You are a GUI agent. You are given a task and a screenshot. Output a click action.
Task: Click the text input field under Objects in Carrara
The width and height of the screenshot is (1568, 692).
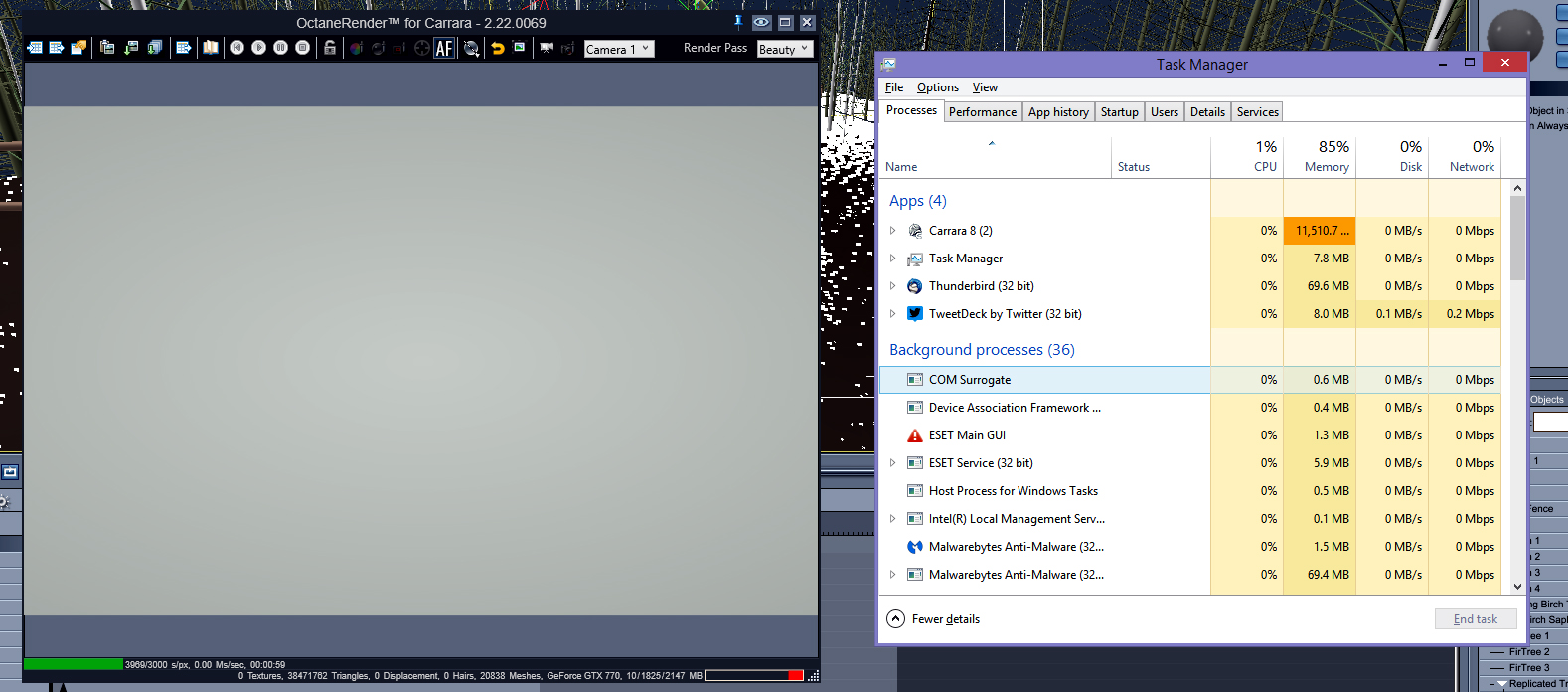pyautogui.click(x=1550, y=422)
